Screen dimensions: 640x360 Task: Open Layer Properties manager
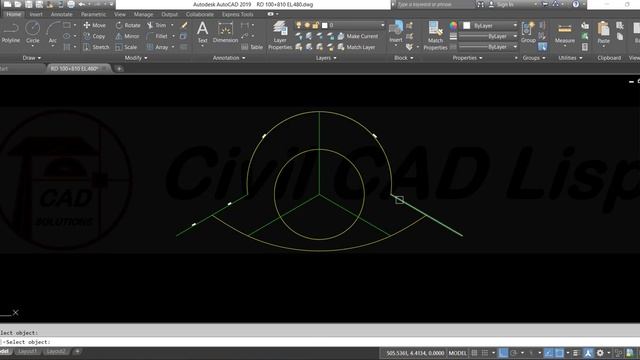tap(280, 36)
